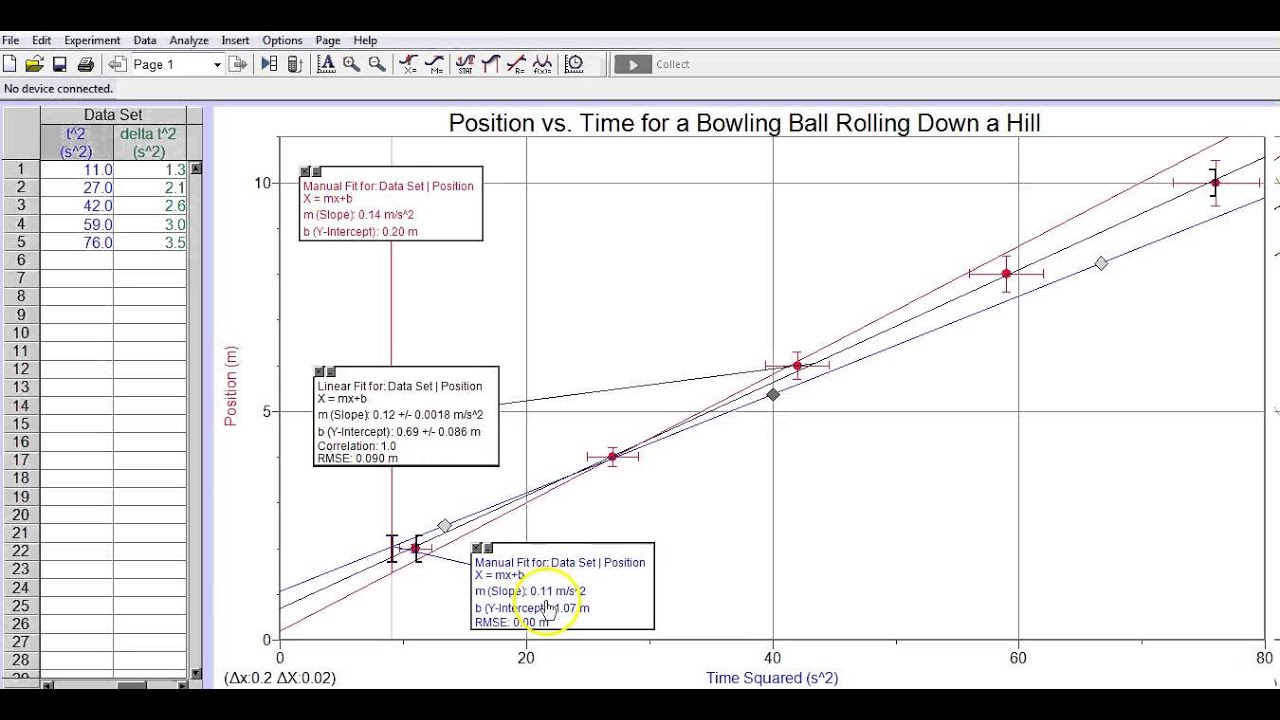Apply Linear Fit (R=) tool
Image resolution: width=1280 pixels, height=720 pixels.
point(516,64)
